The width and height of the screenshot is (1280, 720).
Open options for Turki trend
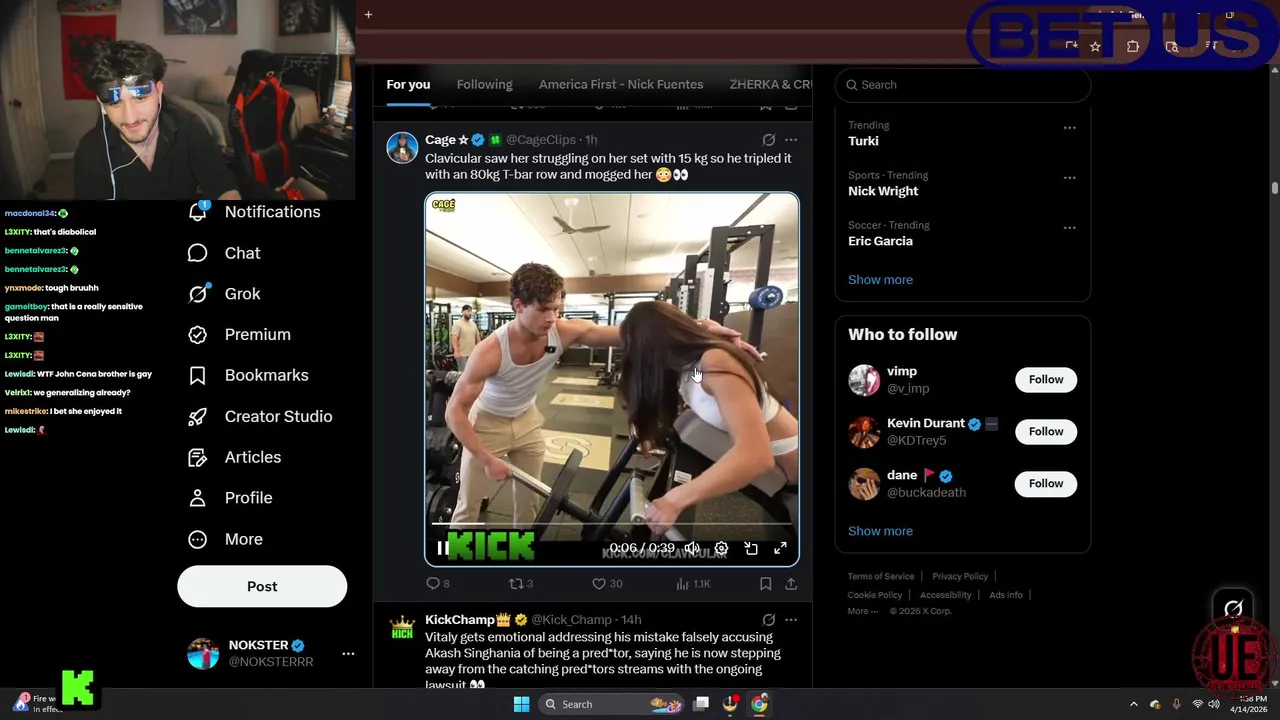1070,128
